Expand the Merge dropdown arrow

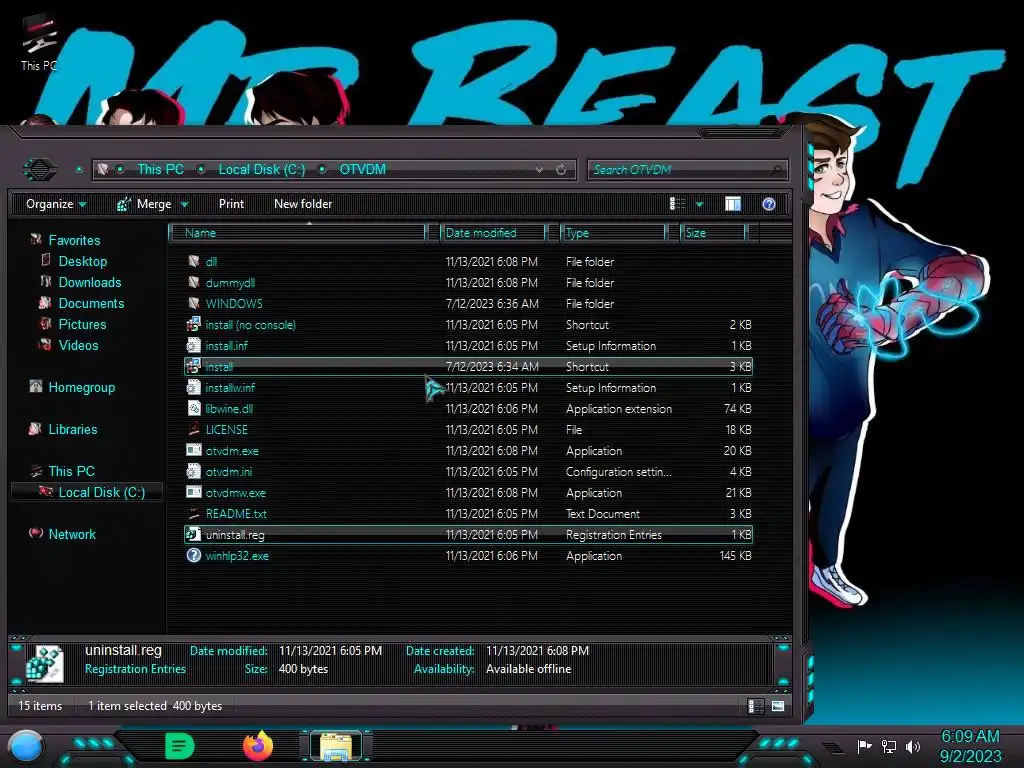click(184, 204)
